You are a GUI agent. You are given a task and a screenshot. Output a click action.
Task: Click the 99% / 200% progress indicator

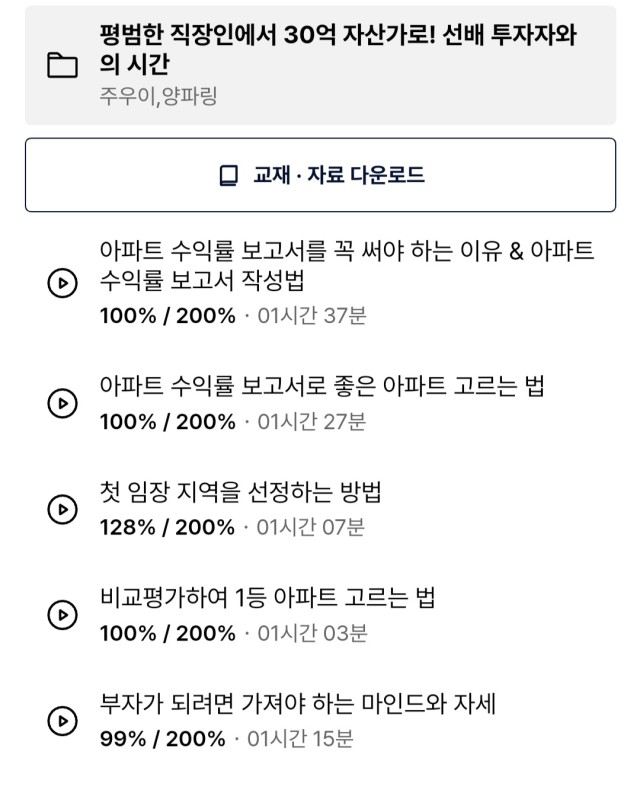162,739
